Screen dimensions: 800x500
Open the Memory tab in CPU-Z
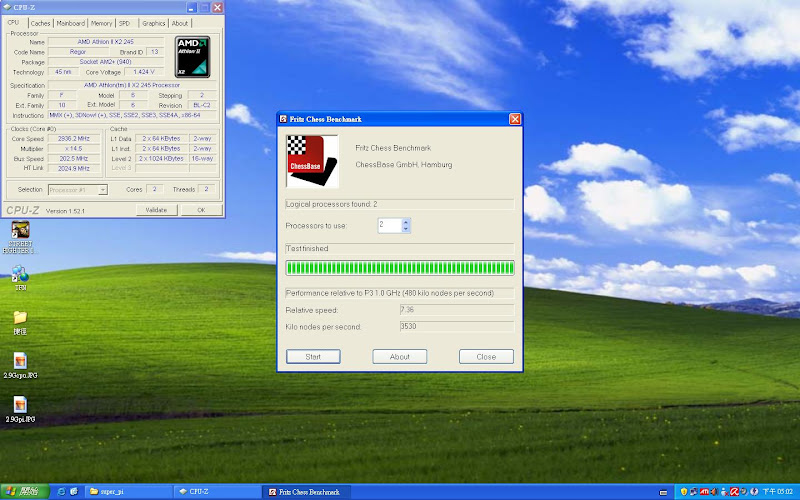[101, 23]
